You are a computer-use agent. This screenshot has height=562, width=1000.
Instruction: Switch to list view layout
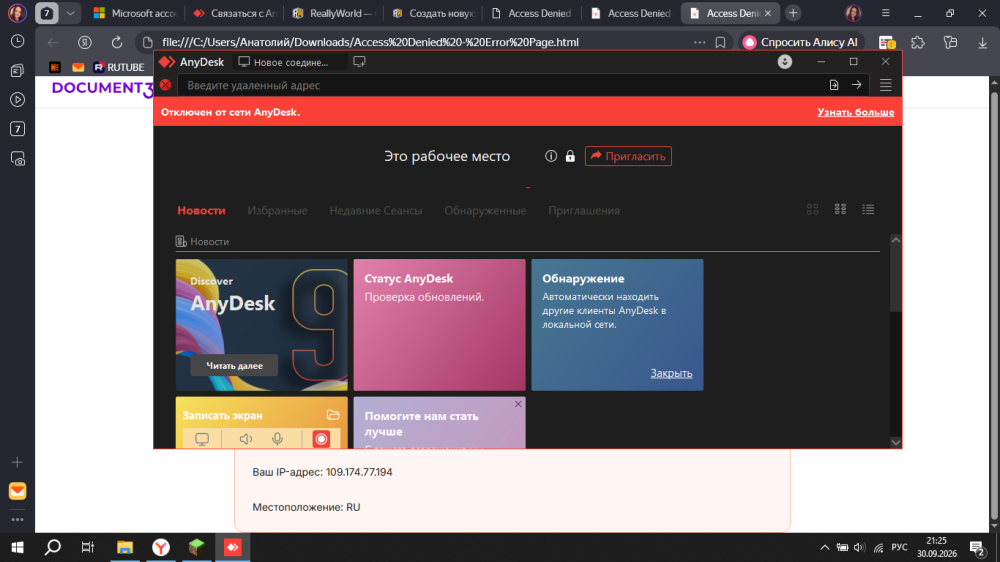coord(868,209)
